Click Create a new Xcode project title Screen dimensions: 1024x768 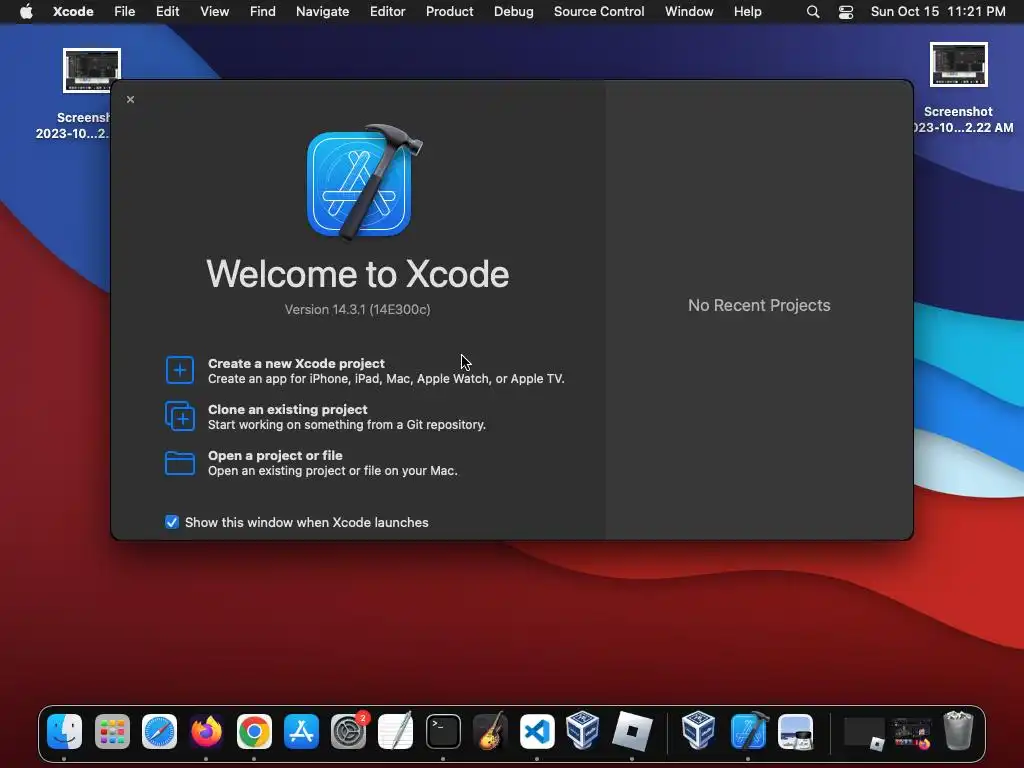coord(296,363)
